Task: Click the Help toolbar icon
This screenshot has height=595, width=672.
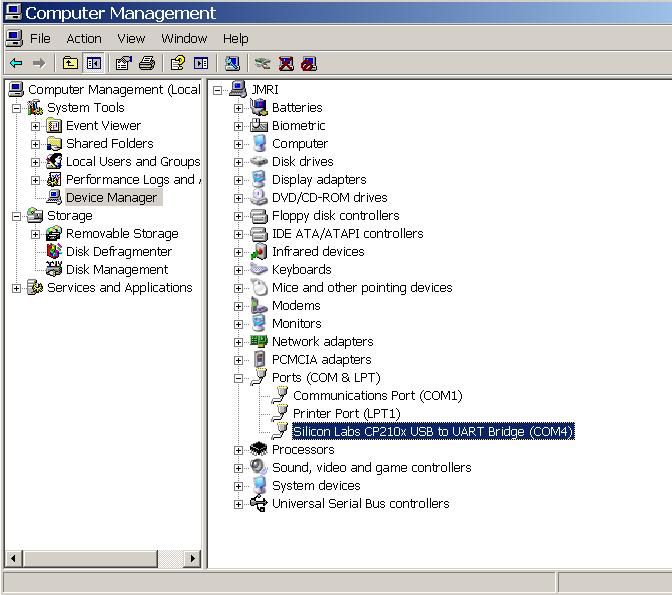Action: tap(177, 63)
